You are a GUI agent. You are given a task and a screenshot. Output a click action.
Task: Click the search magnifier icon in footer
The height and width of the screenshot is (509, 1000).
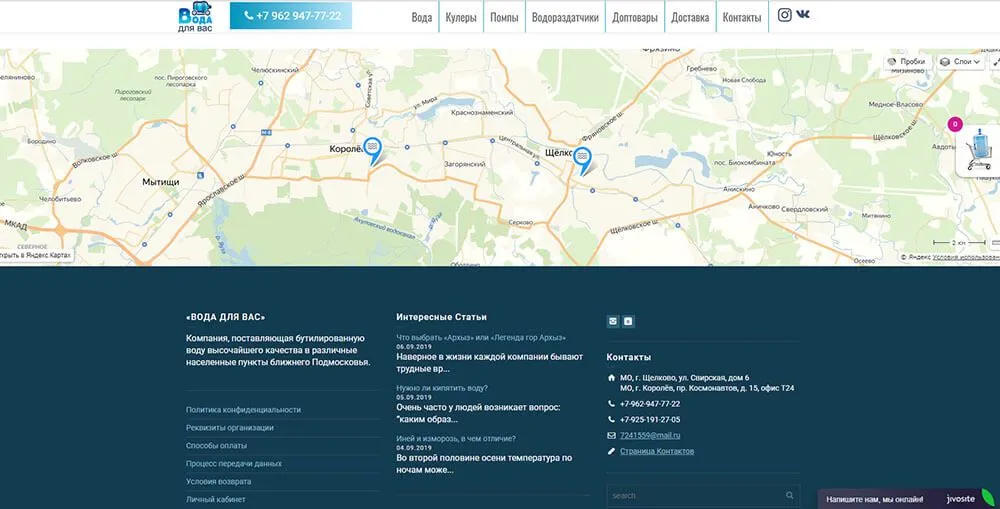coord(790,495)
